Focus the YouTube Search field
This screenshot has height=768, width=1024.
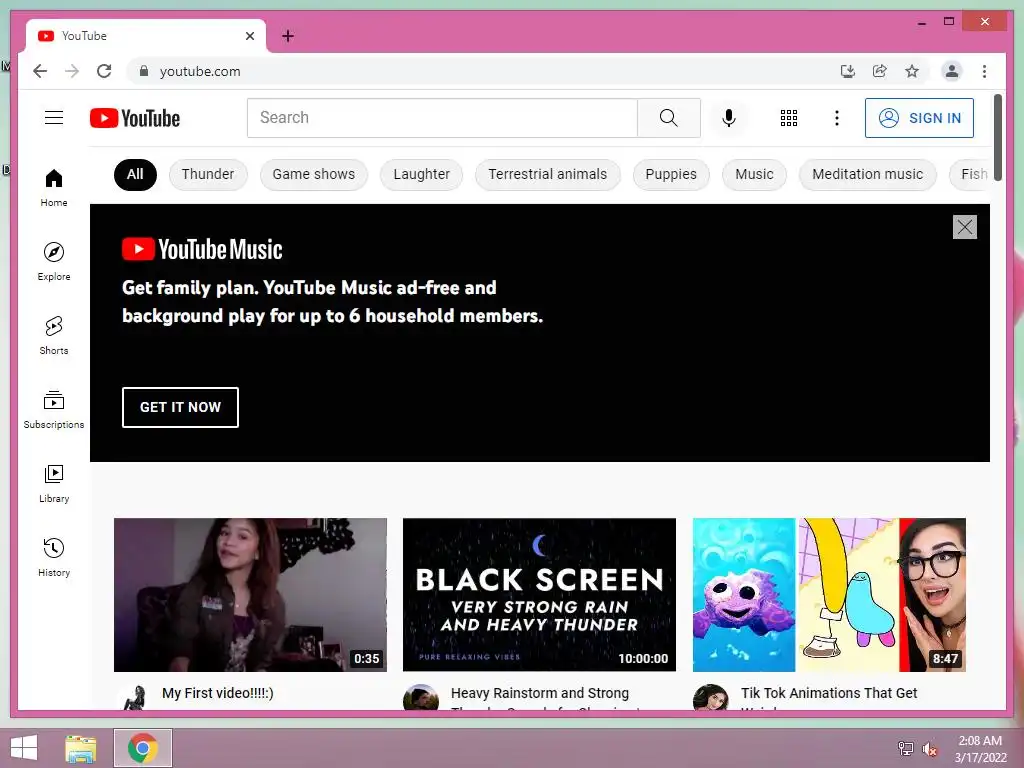click(x=442, y=118)
